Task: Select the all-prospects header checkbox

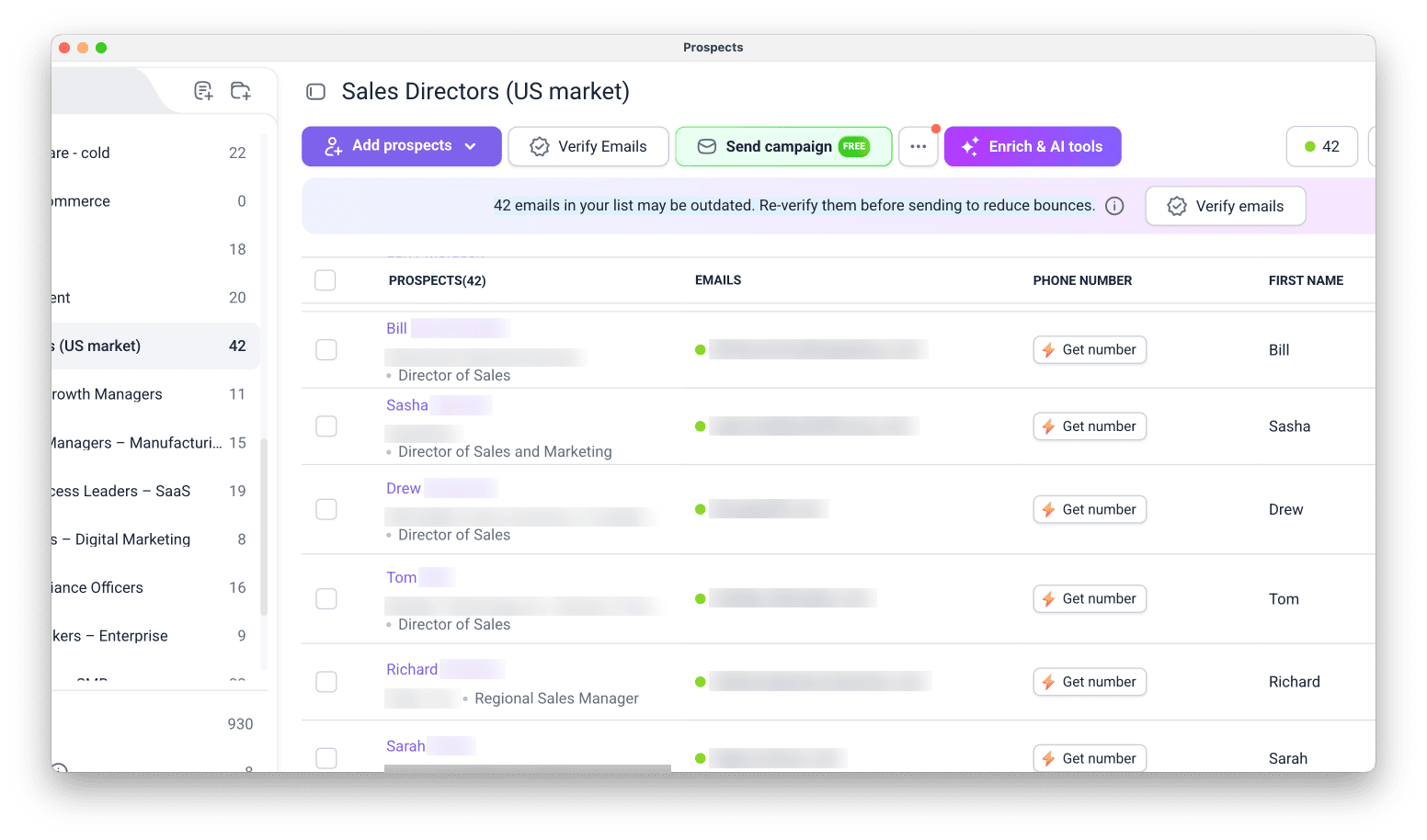Action: [325, 280]
